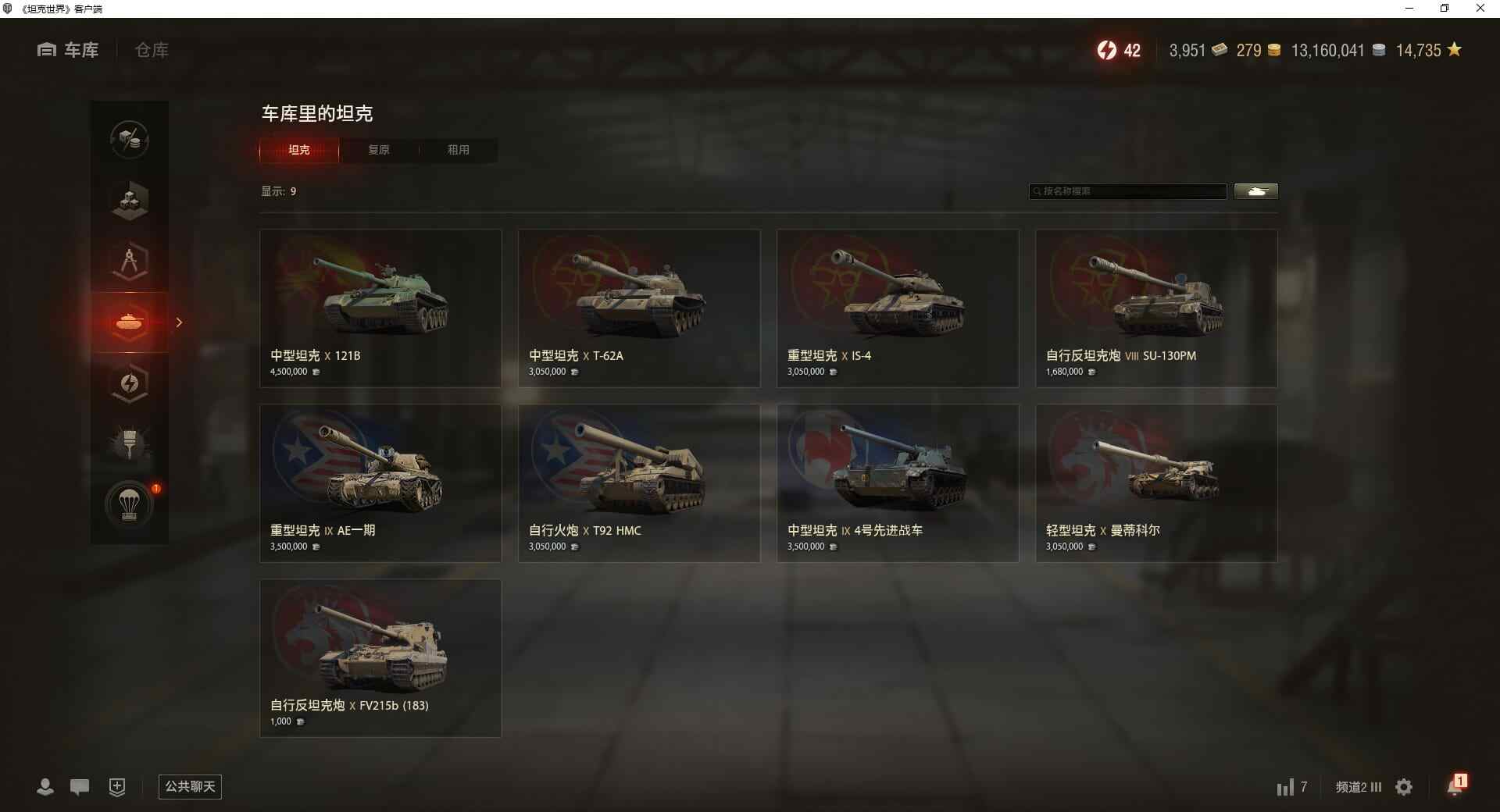Click the lightning bolt hexagon sidebar icon
This screenshot has width=1500, height=812.
point(130,383)
